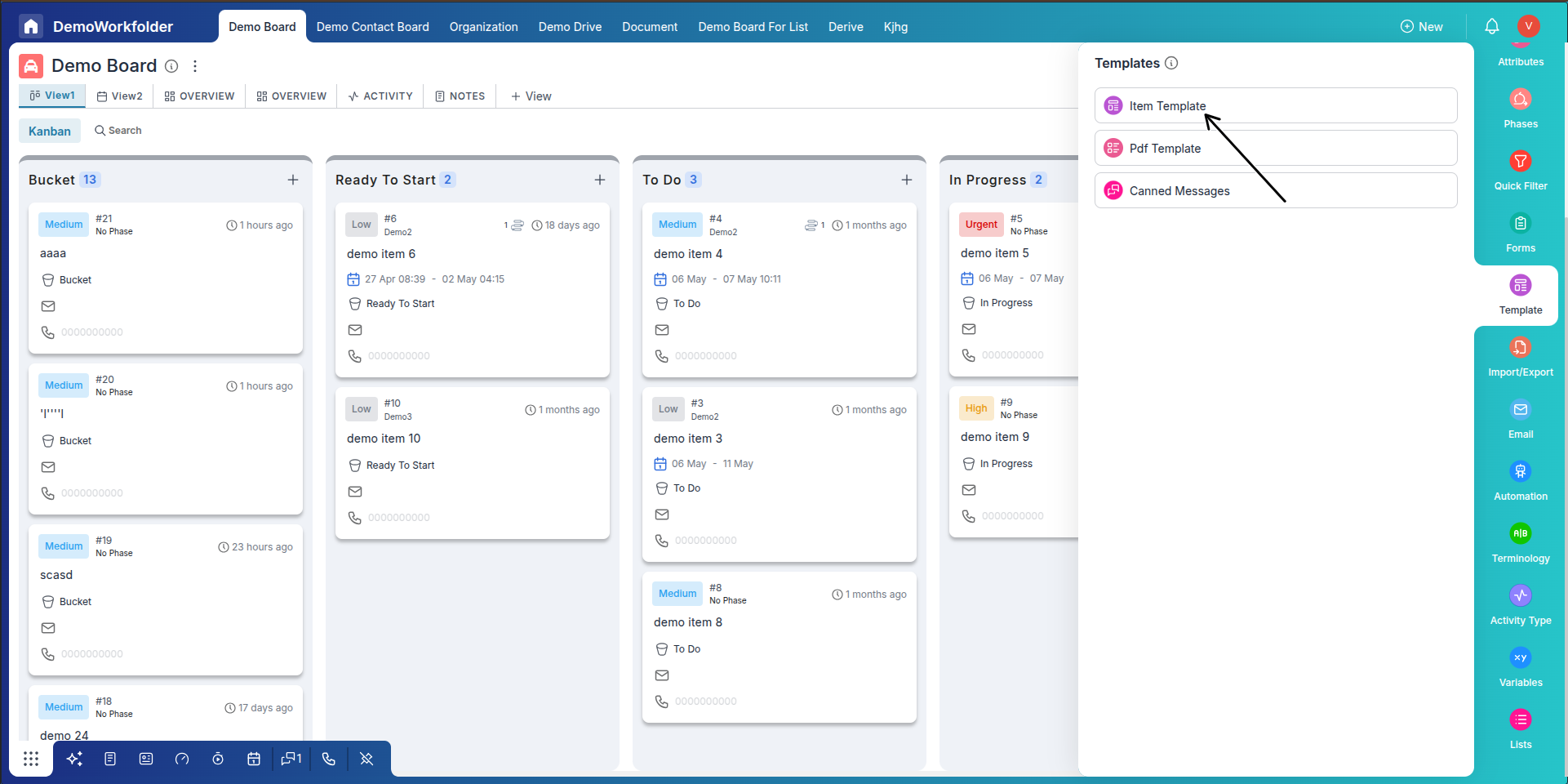The width and height of the screenshot is (1568, 784).
Task: Select the Medium priority badge on item #21
Action: (x=64, y=225)
